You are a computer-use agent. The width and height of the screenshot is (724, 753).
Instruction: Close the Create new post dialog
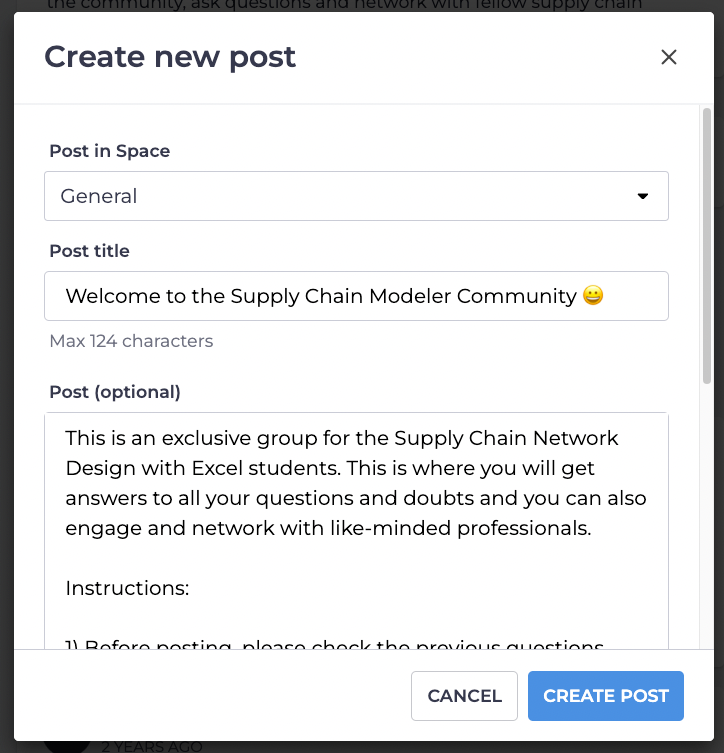(x=669, y=57)
